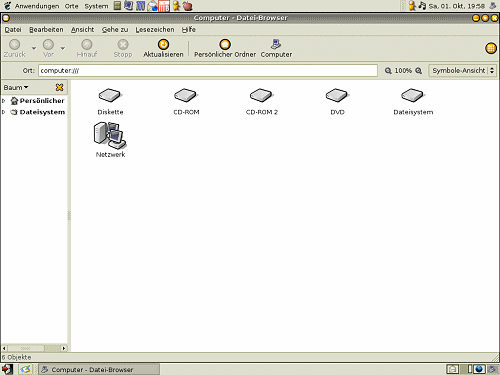Expand the Persönlicher tree node
Screen dimensions: 500x375
[x=4, y=100]
